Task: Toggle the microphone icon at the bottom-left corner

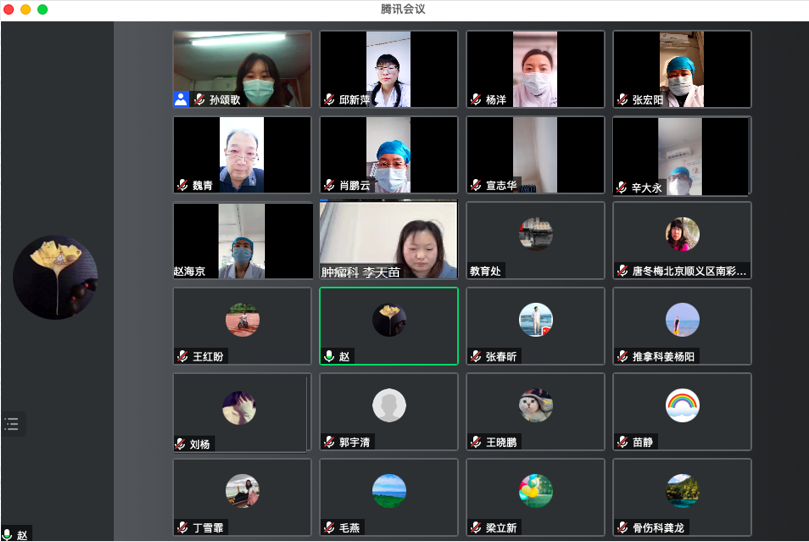Action: click(8, 534)
